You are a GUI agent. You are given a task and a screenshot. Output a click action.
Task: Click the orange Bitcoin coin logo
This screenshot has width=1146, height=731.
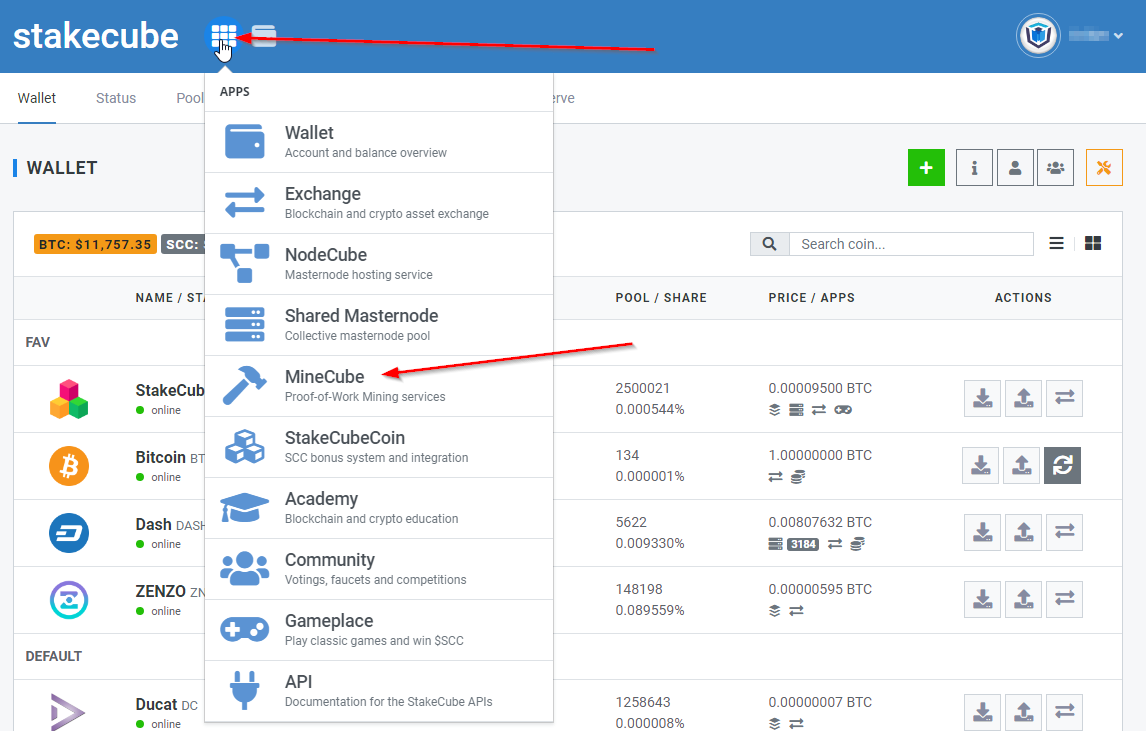click(x=69, y=466)
